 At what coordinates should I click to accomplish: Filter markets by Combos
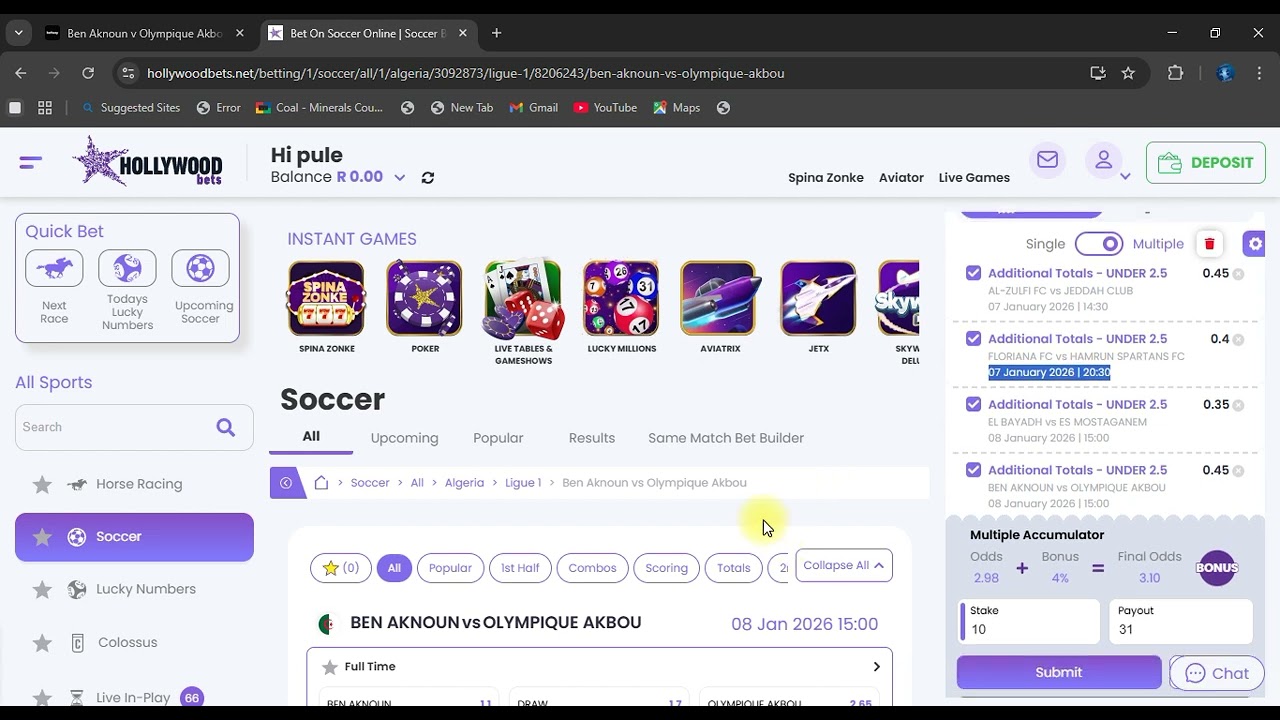click(592, 568)
